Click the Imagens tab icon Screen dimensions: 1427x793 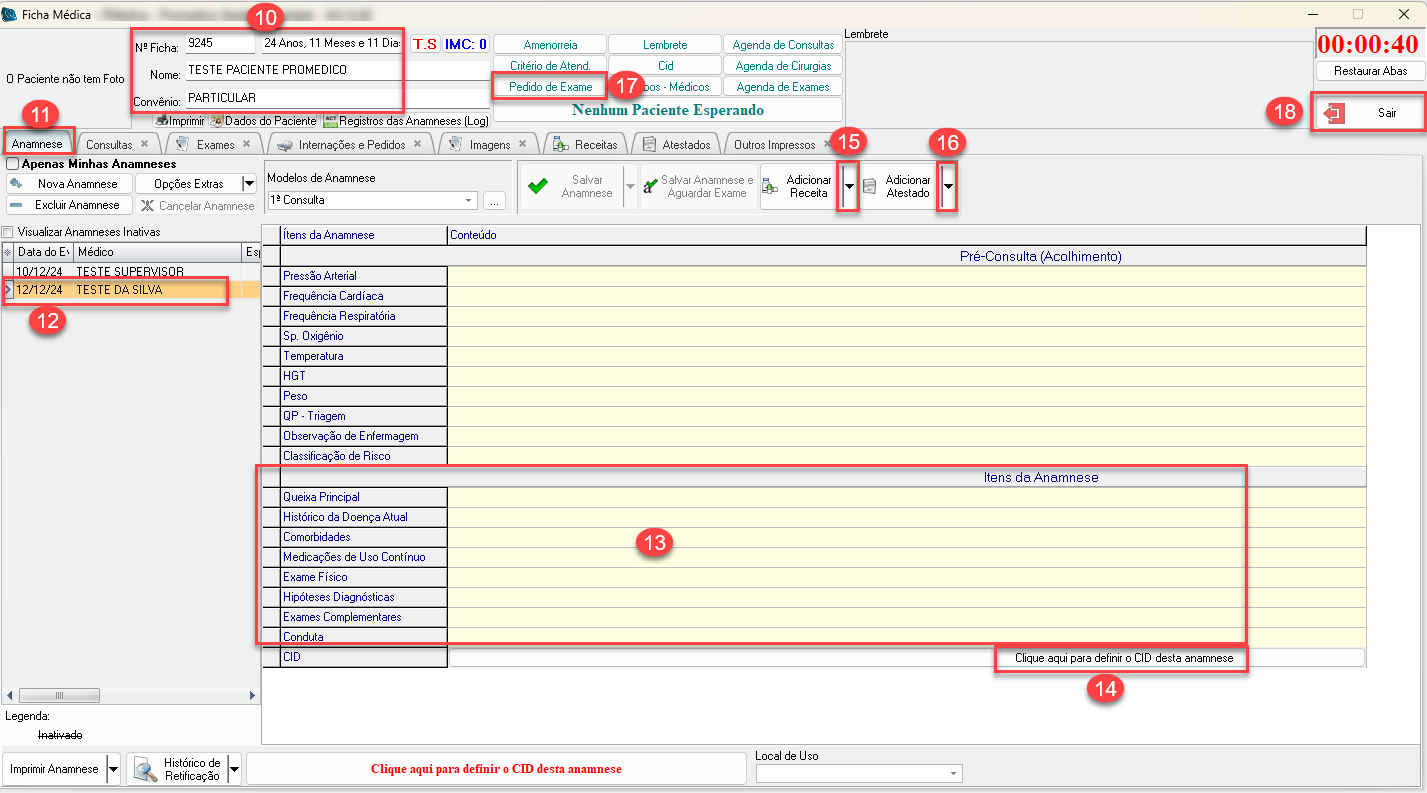455,144
